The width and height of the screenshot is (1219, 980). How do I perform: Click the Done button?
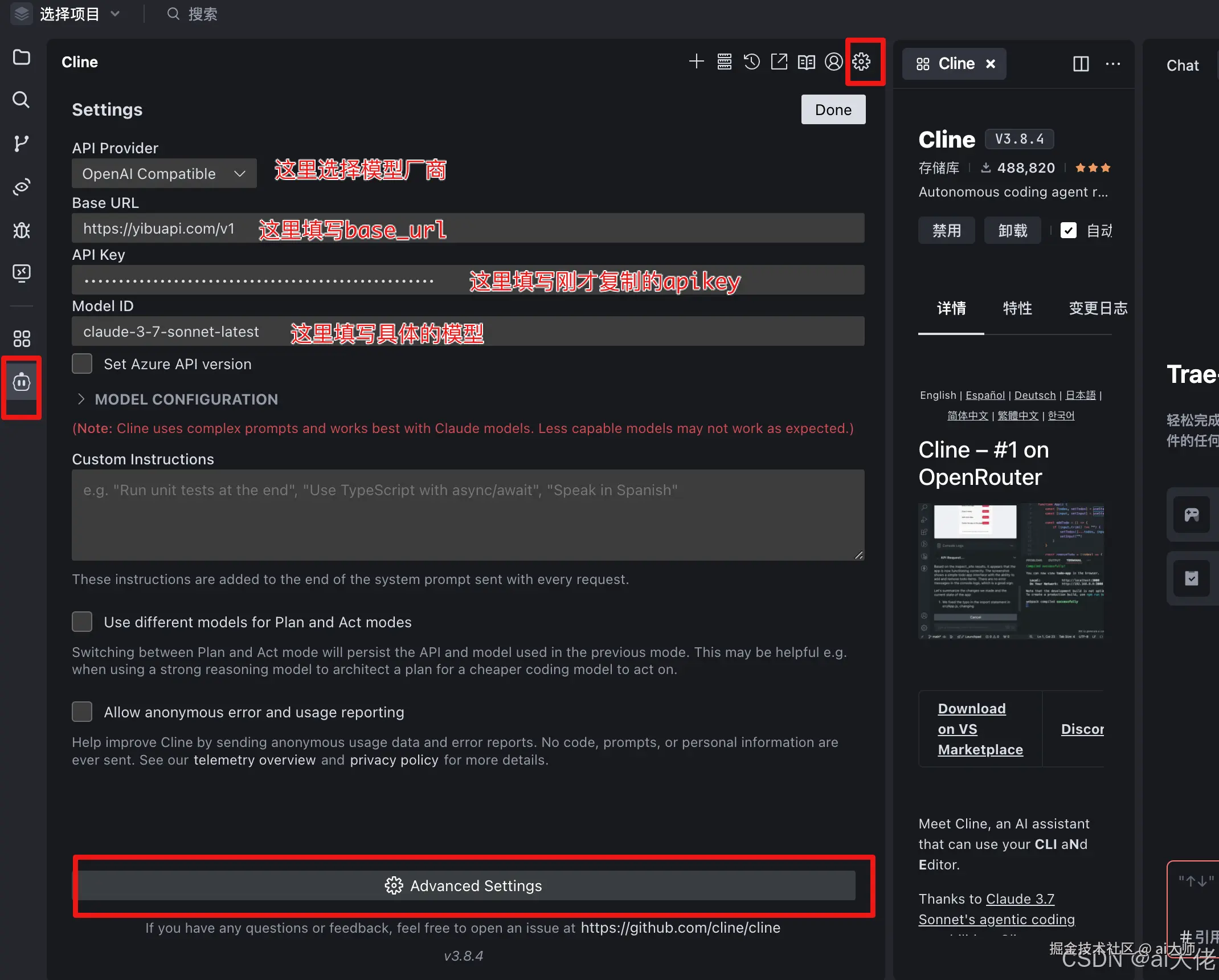pyautogui.click(x=833, y=109)
